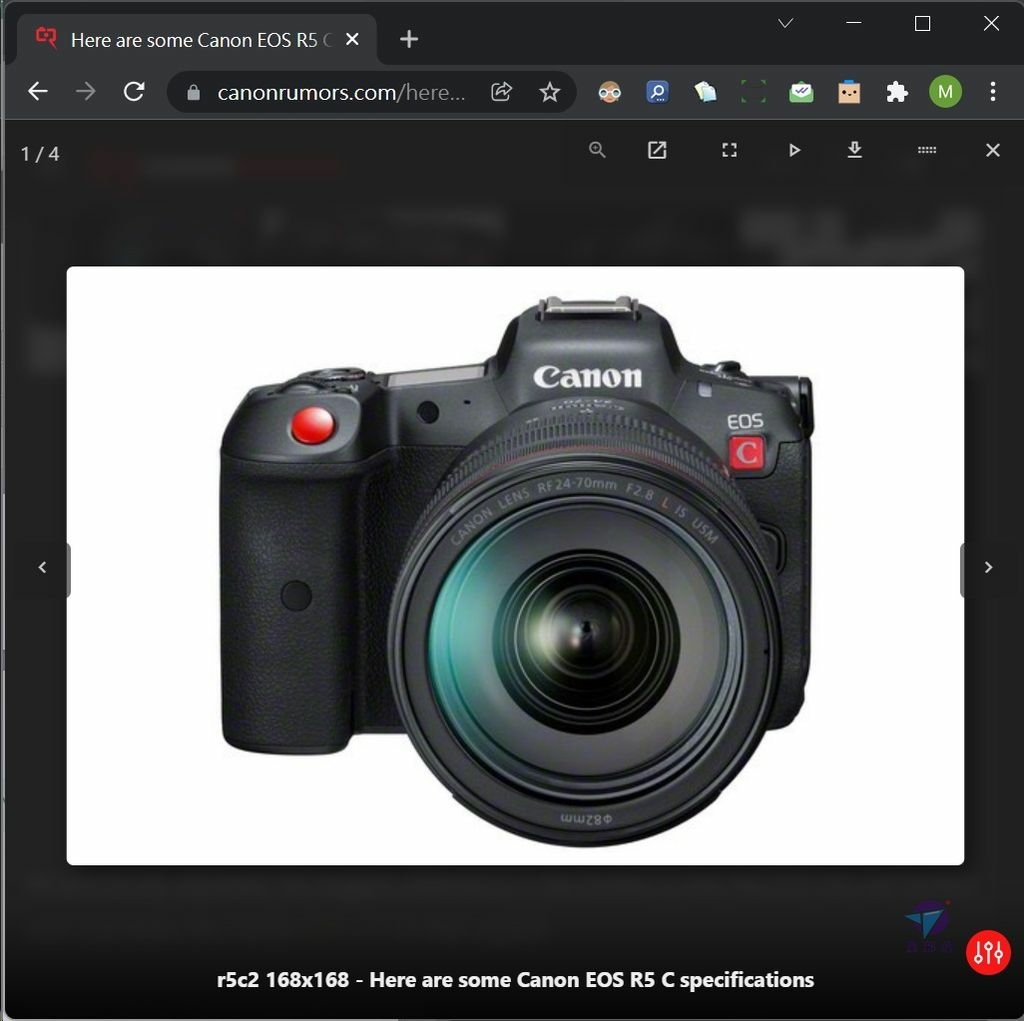Select the Canon EOS R5 tab
The width and height of the screenshot is (1024, 1021).
tap(196, 41)
